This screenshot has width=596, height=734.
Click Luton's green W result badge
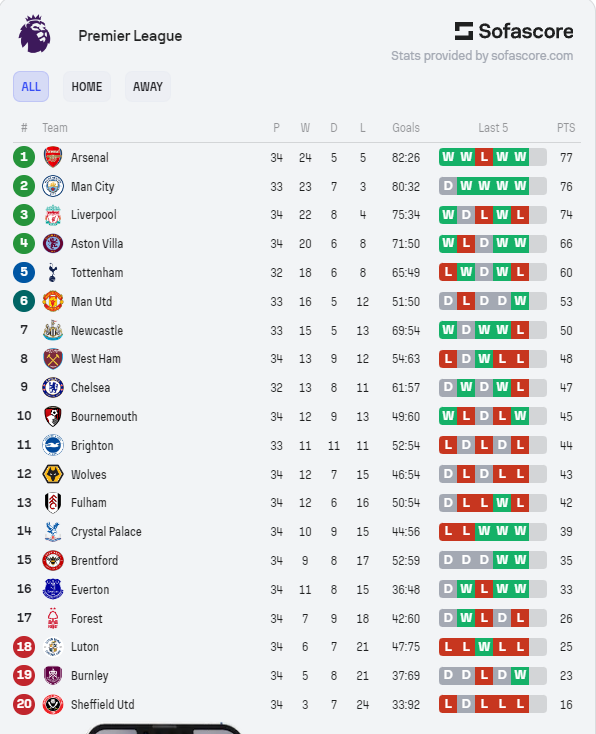484,646
